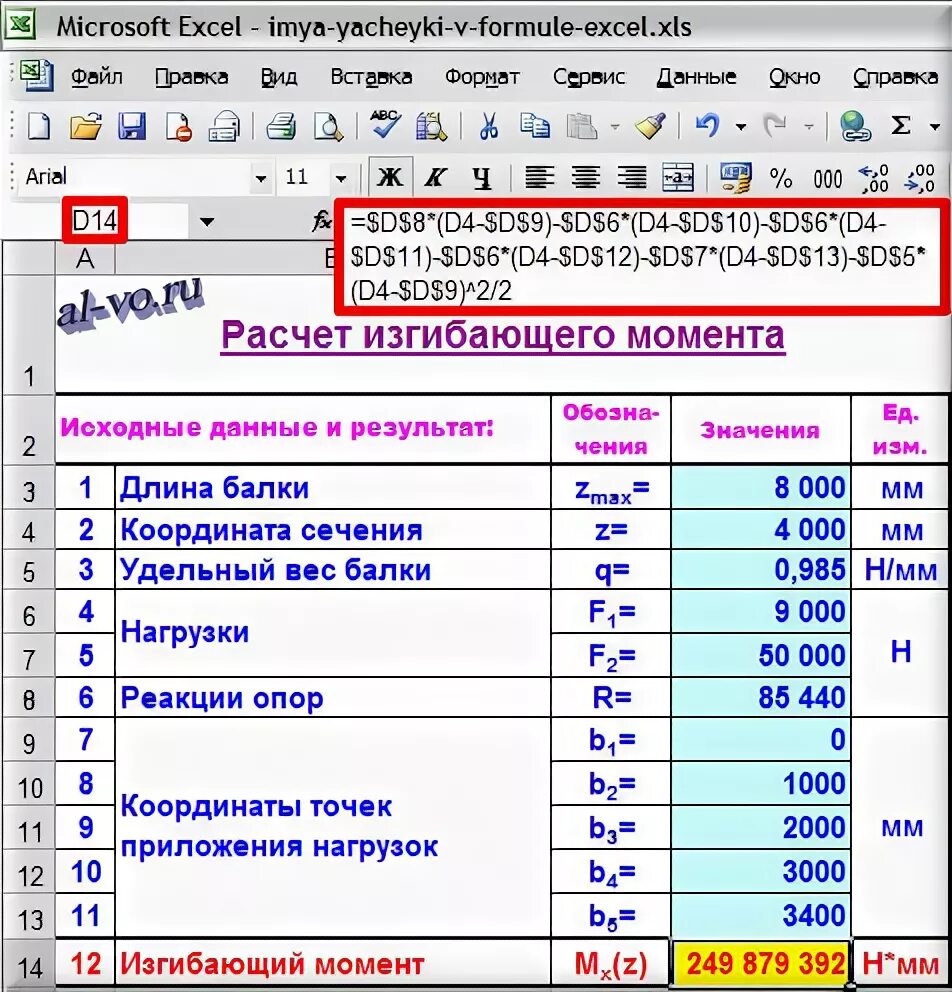The height and width of the screenshot is (992, 952).
Task: Select column A header
Action: point(85,258)
